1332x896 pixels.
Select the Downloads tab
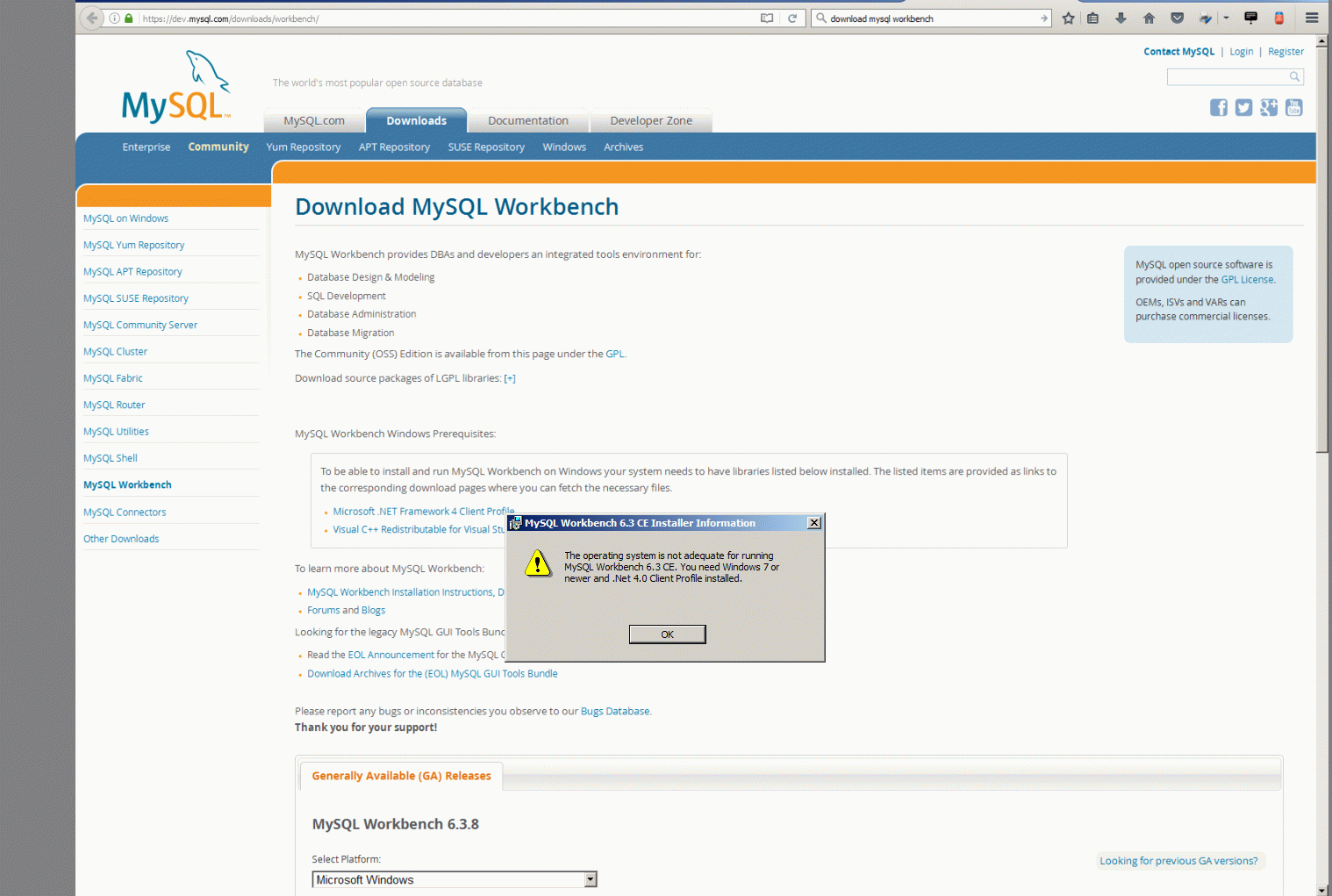(x=417, y=121)
